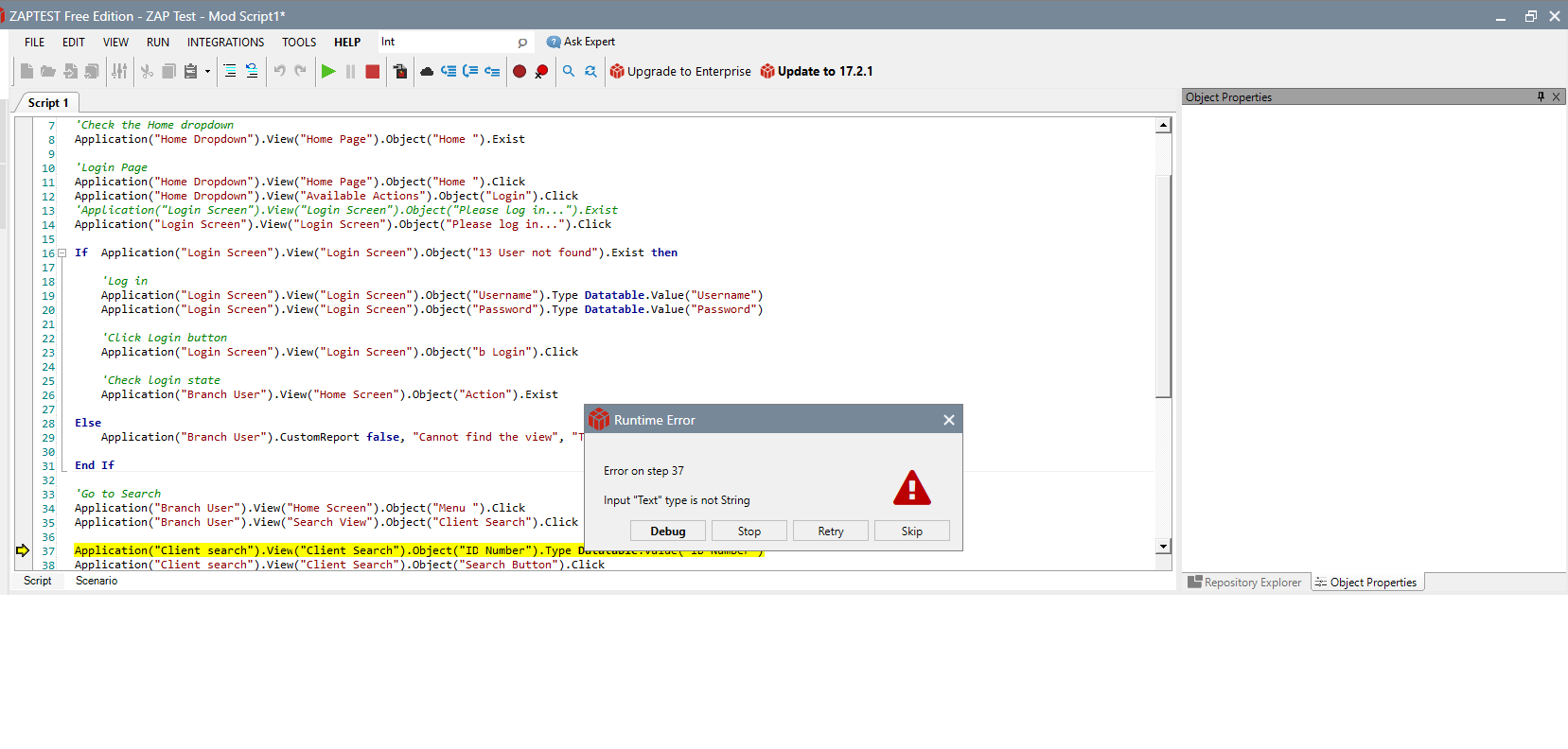
Task: Open the Object Properties bottom tab
Action: (1366, 583)
